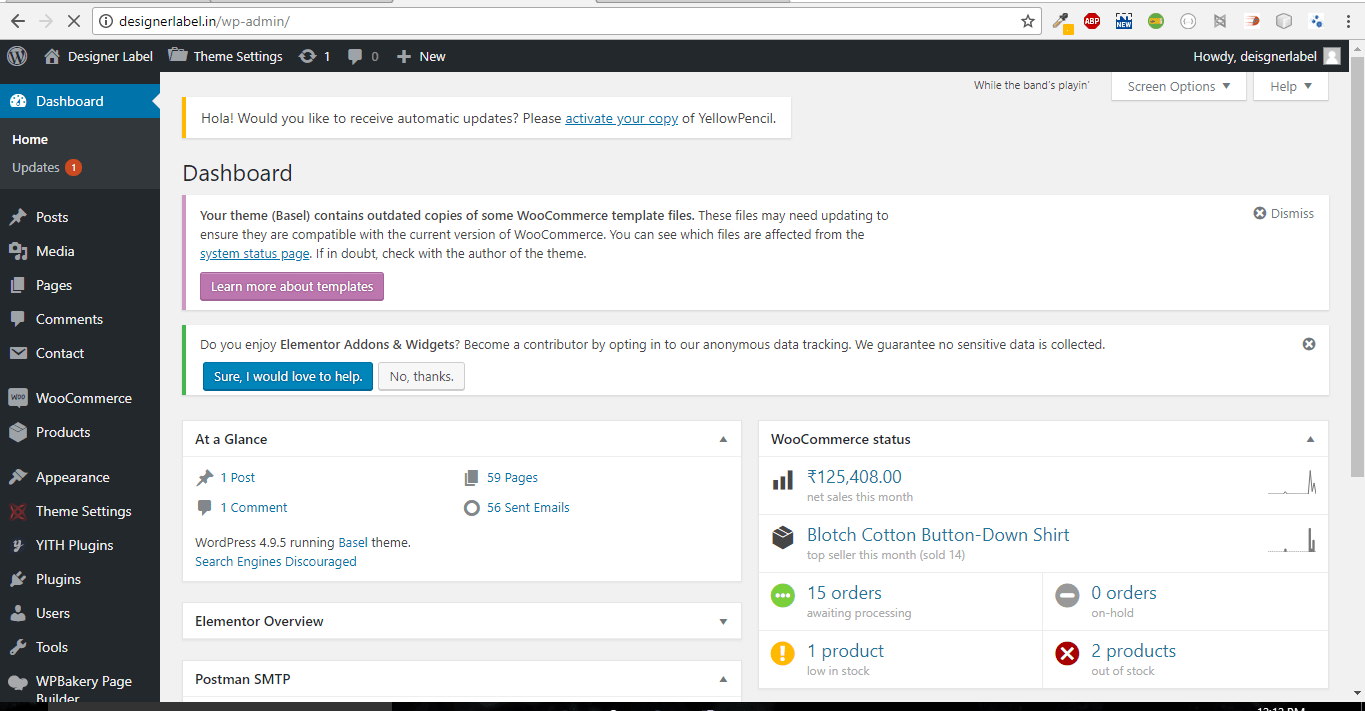
Task: Click the user avatar next to Howdy
Action: tap(1332, 56)
